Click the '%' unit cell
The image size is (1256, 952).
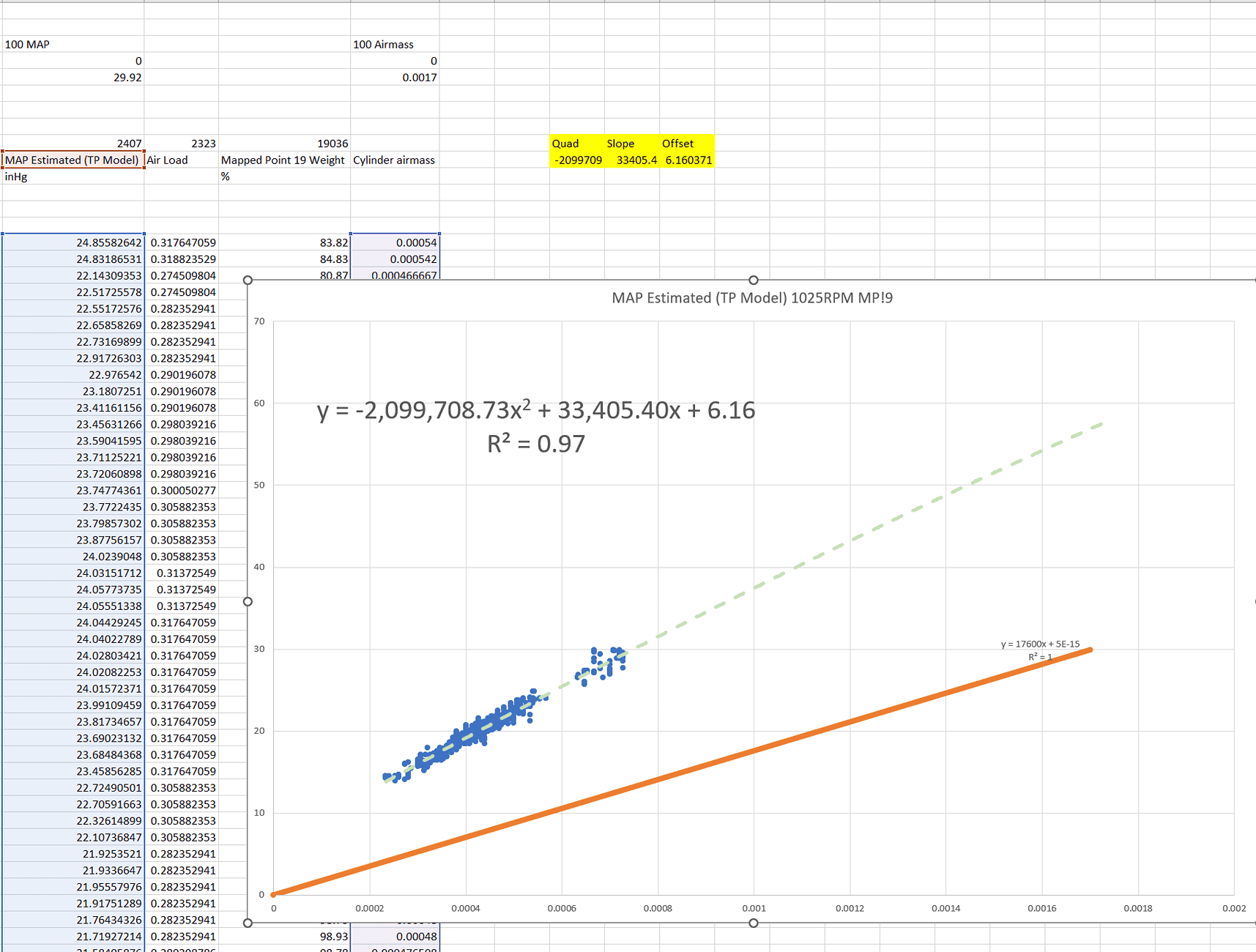point(284,176)
